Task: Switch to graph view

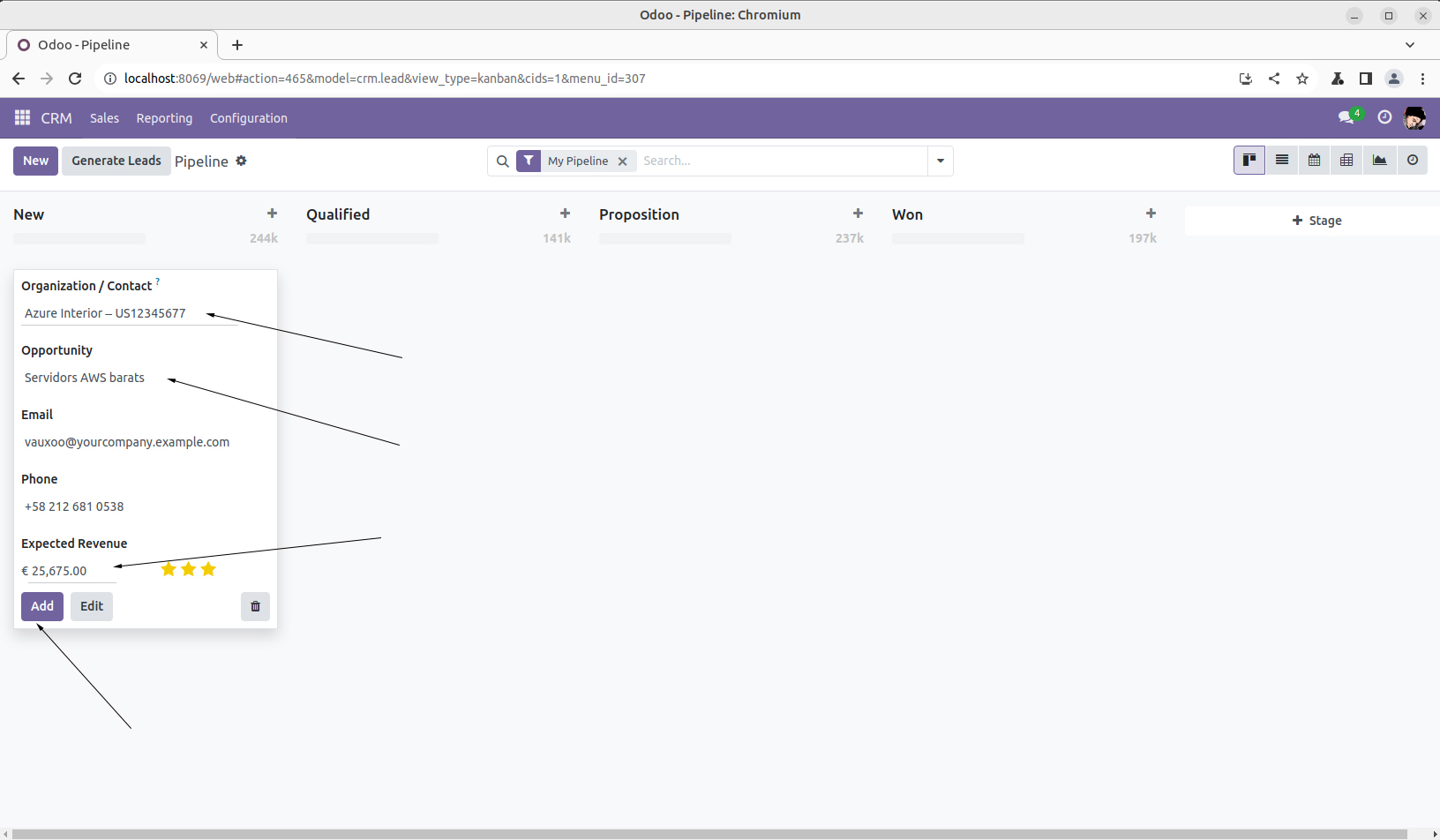Action: tap(1379, 161)
